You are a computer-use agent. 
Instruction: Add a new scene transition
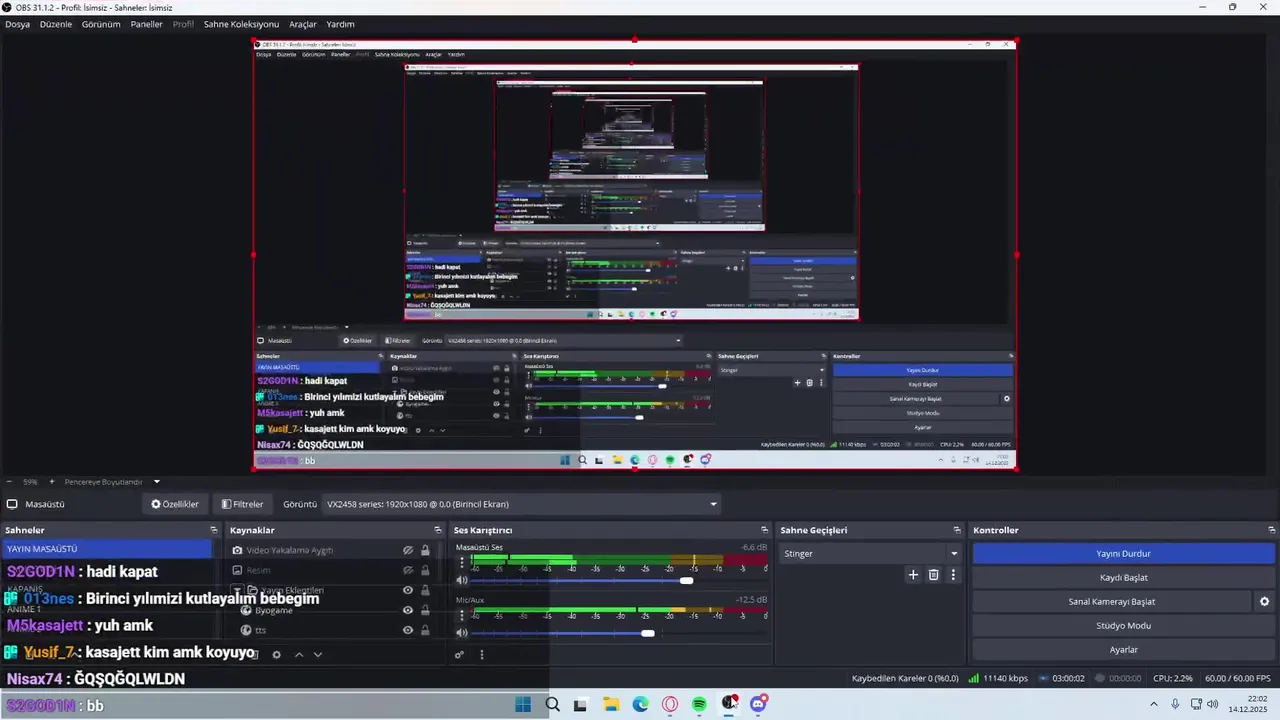(x=913, y=575)
